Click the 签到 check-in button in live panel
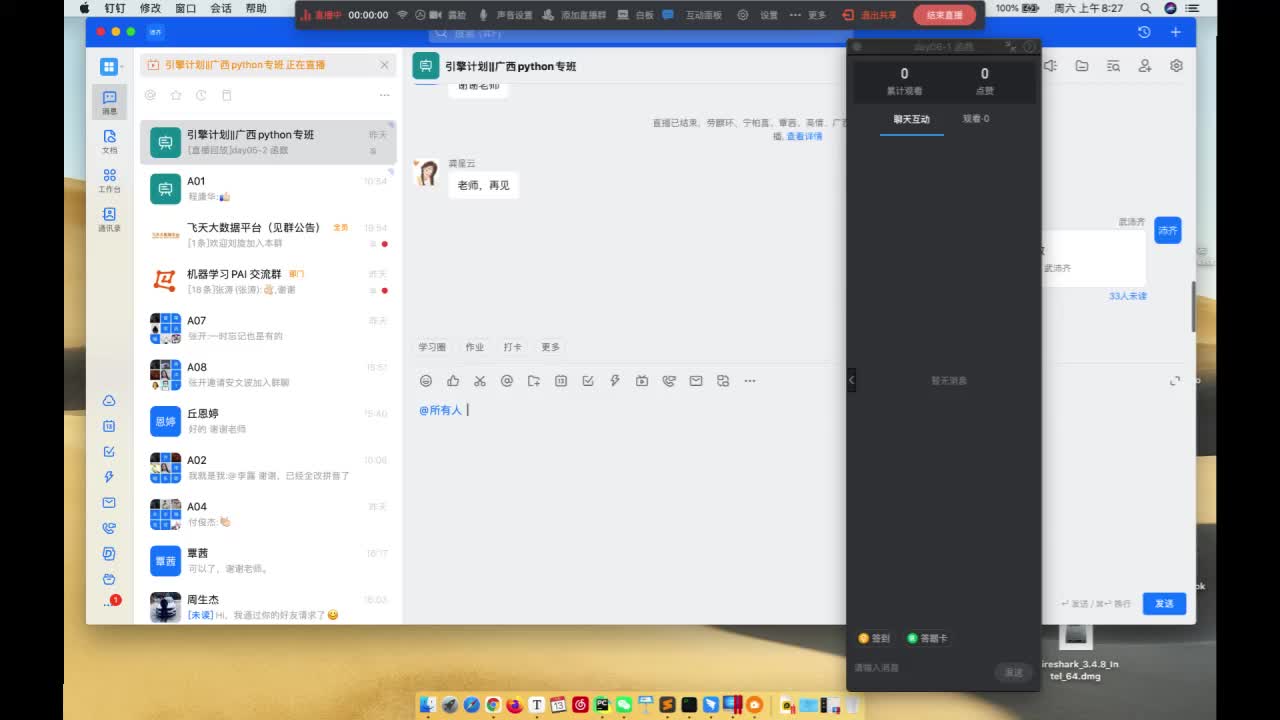The image size is (1280, 720). pyautogui.click(x=874, y=638)
